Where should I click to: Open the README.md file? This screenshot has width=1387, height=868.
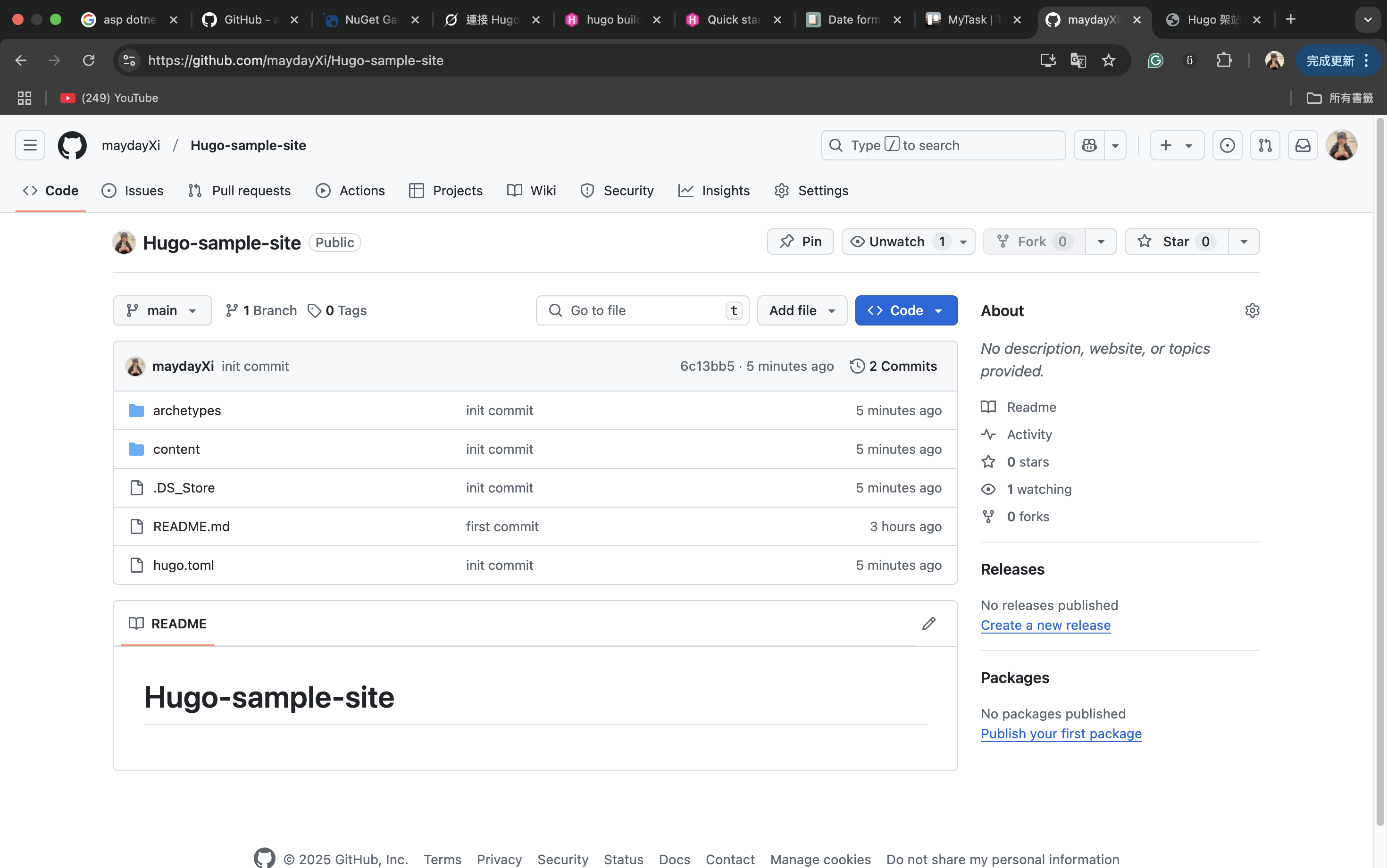click(191, 526)
